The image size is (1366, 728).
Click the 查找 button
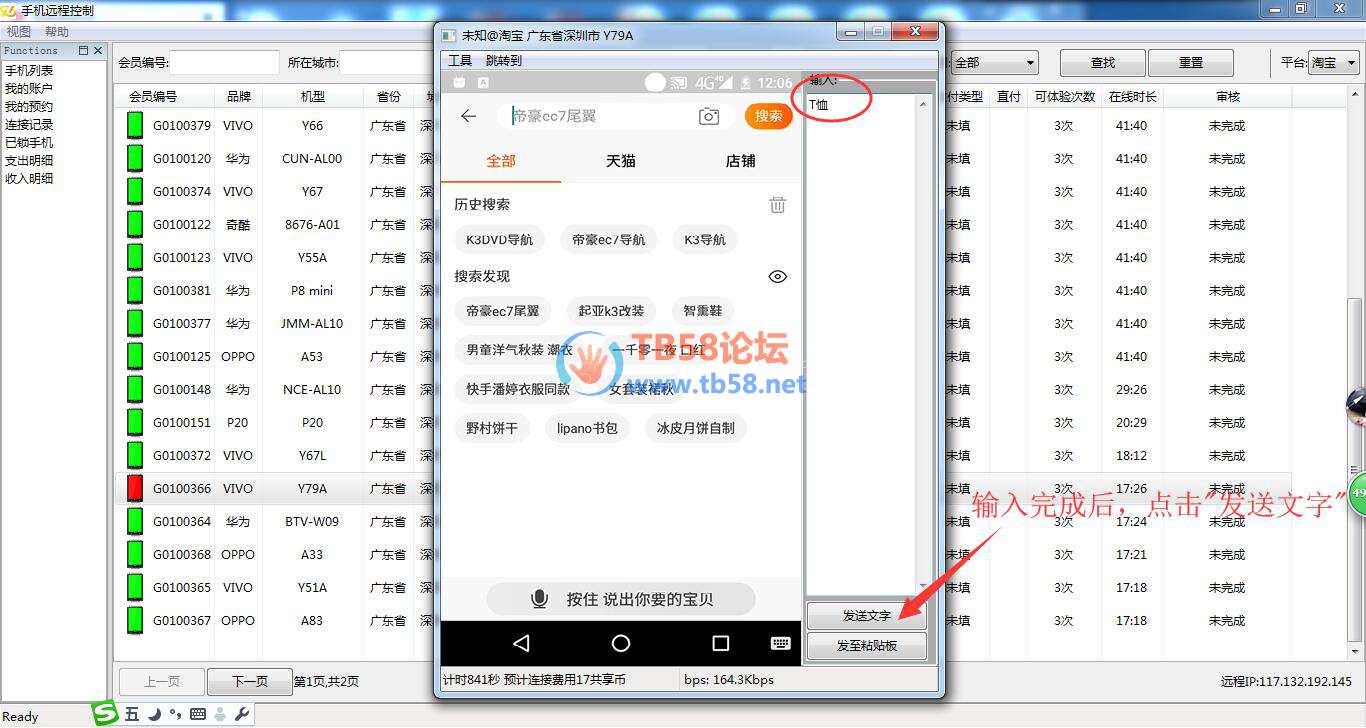click(x=1103, y=62)
